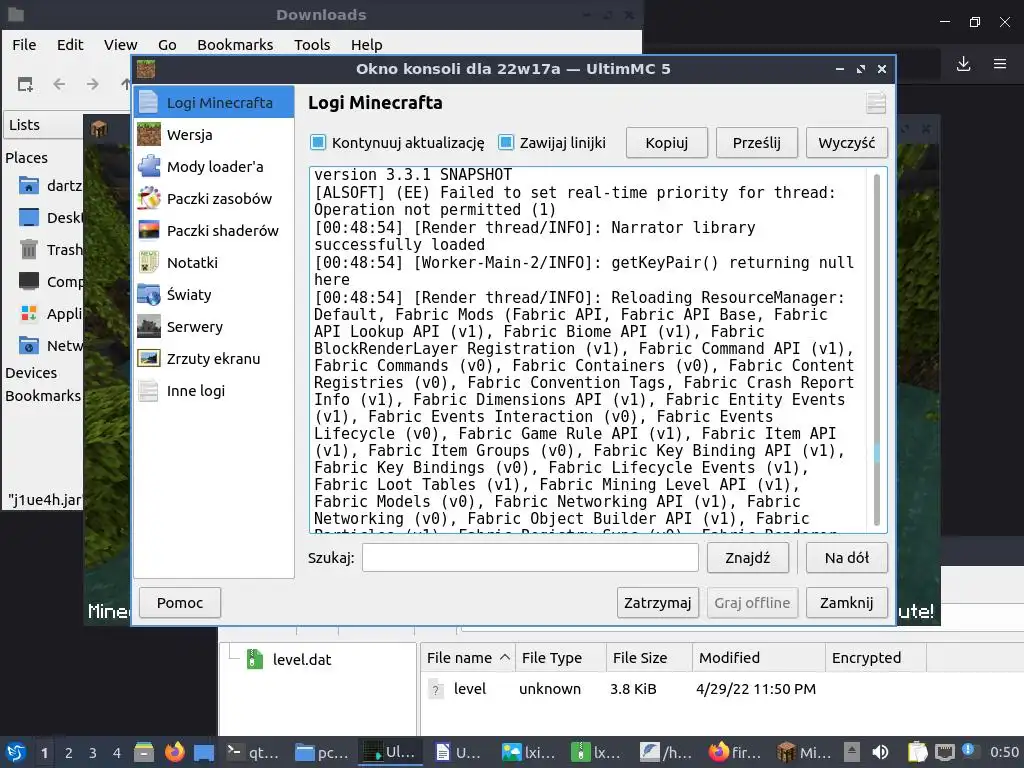This screenshot has width=1024, height=768.
Task: Click the network icon in system tray
Action: 944,752
